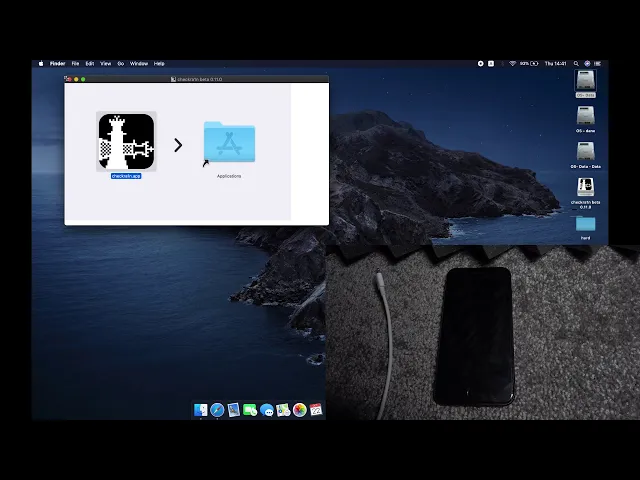Open the Finder menu
640x480 pixels.
(x=58, y=64)
